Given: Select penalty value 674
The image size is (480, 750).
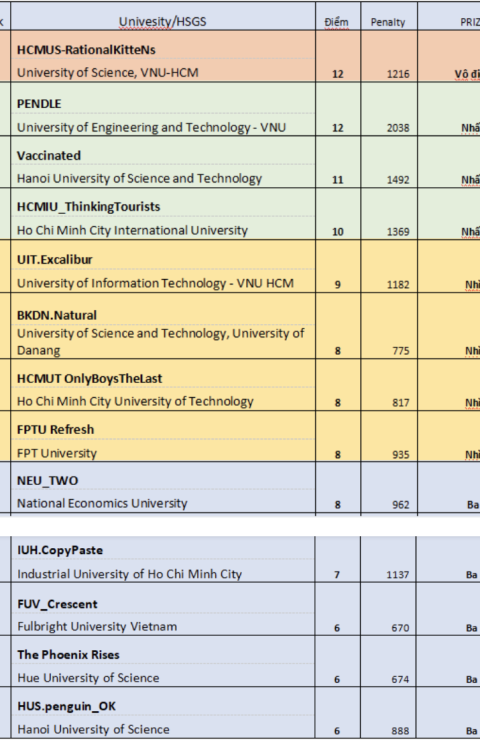Looking at the screenshot, I should tap(400, 680).
